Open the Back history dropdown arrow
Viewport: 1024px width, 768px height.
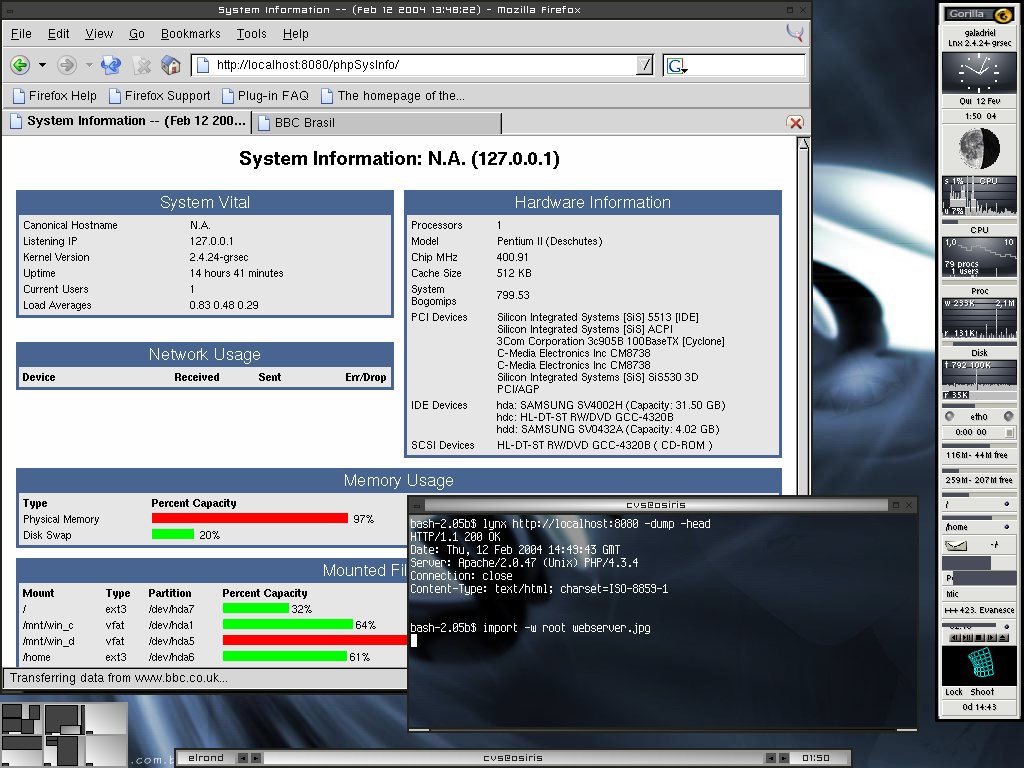(x=42, y=65)
